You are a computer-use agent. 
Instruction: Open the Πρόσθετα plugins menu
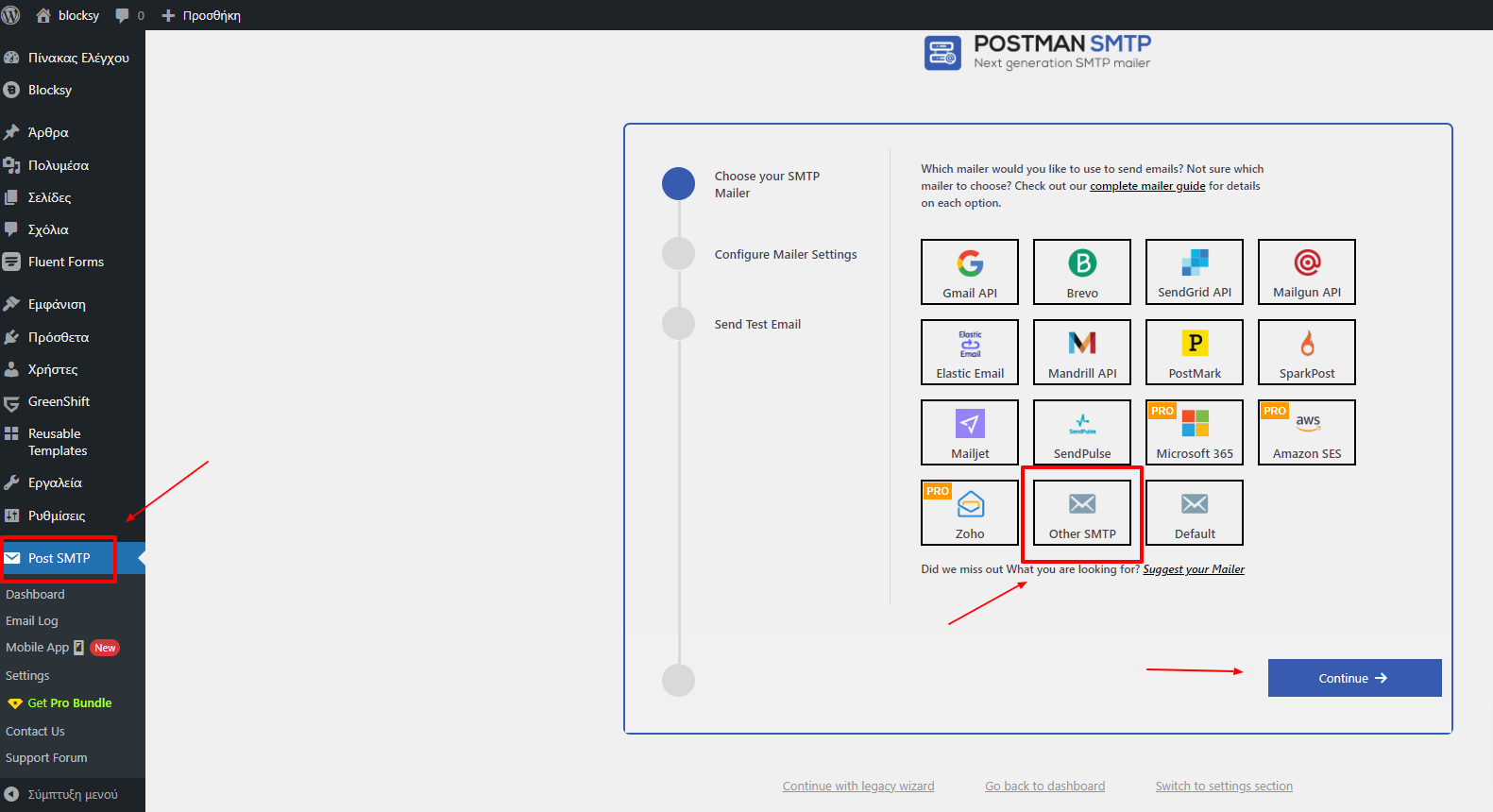pyautogui.click(x=73, y=337)
